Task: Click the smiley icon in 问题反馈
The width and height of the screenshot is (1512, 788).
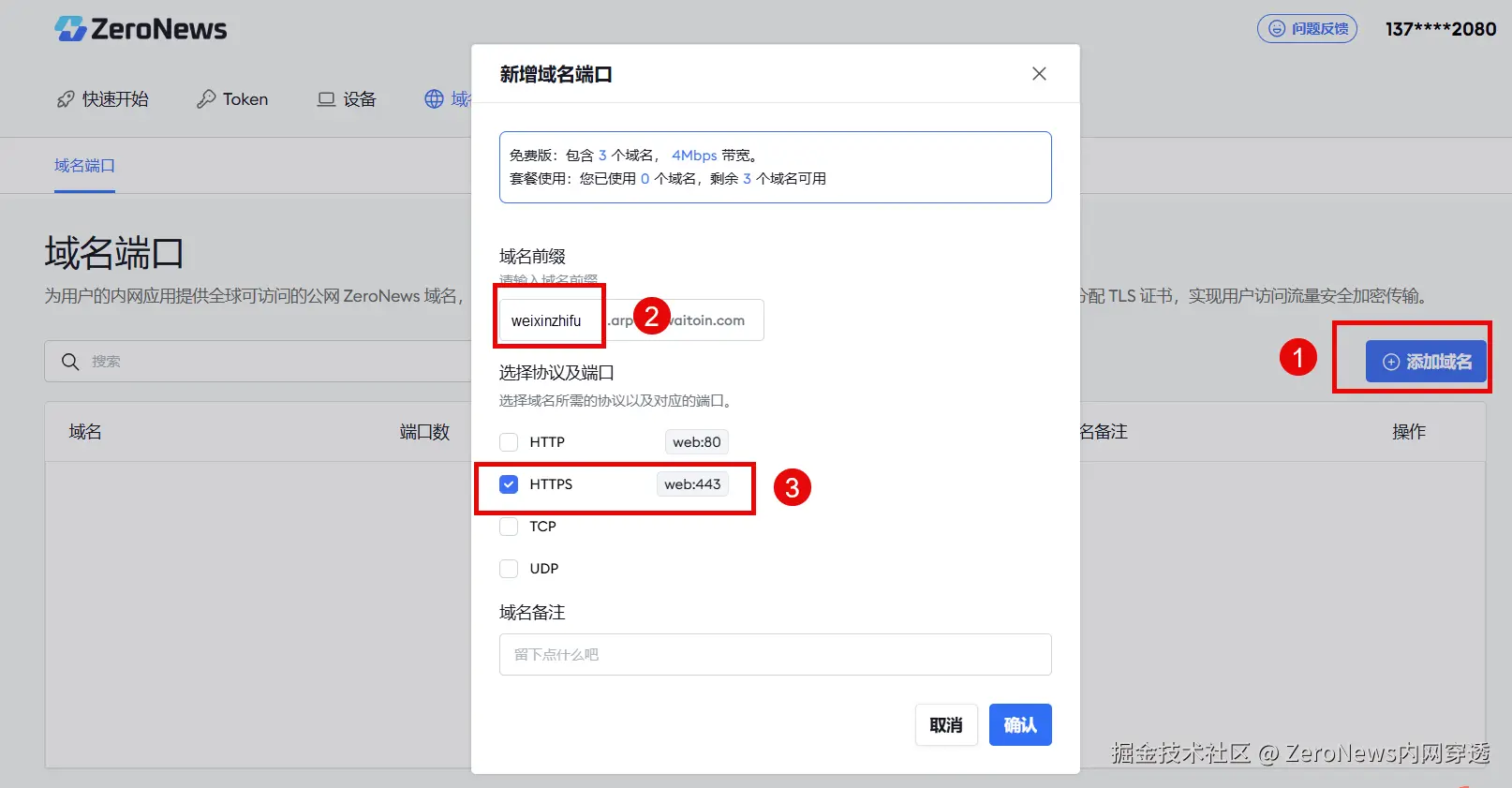Action: point(1276,29)
